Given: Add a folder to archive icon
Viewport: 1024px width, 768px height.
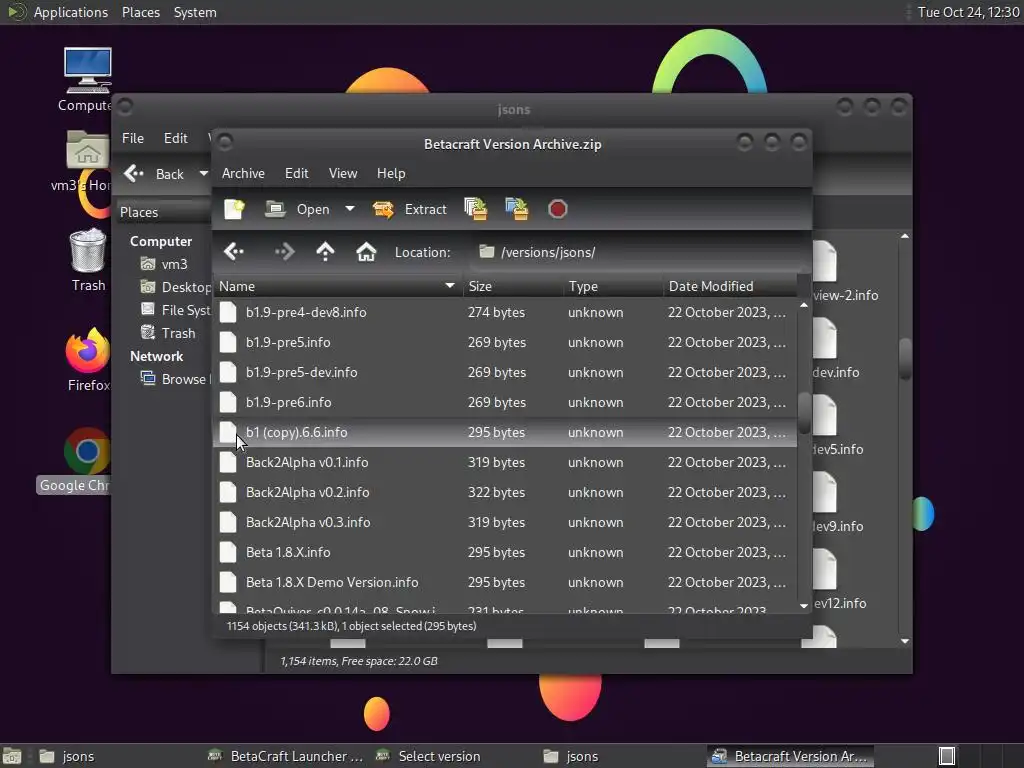Looking at the screenshot, I should 517,209.
